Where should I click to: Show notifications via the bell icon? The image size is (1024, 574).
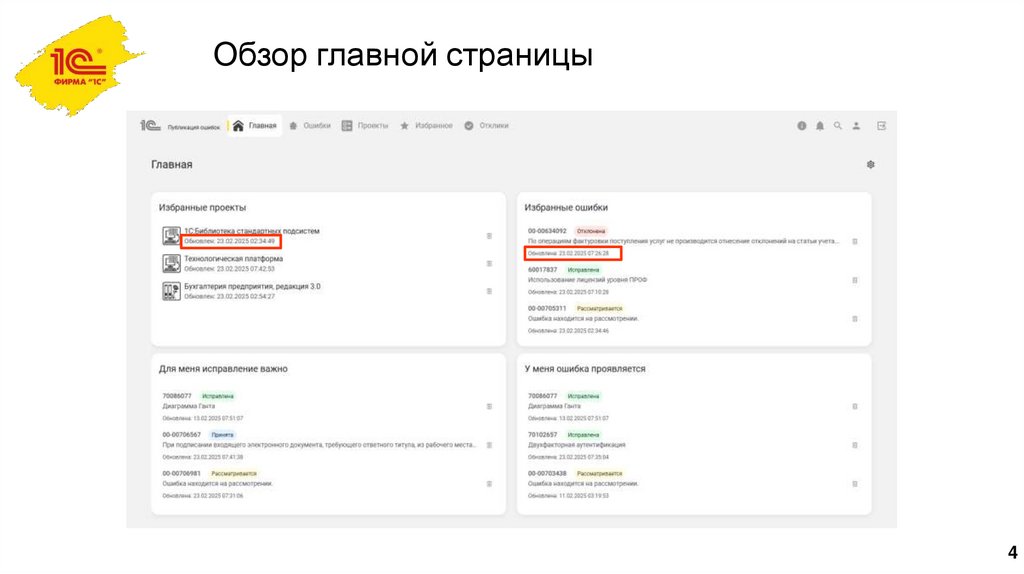point(820,126)
